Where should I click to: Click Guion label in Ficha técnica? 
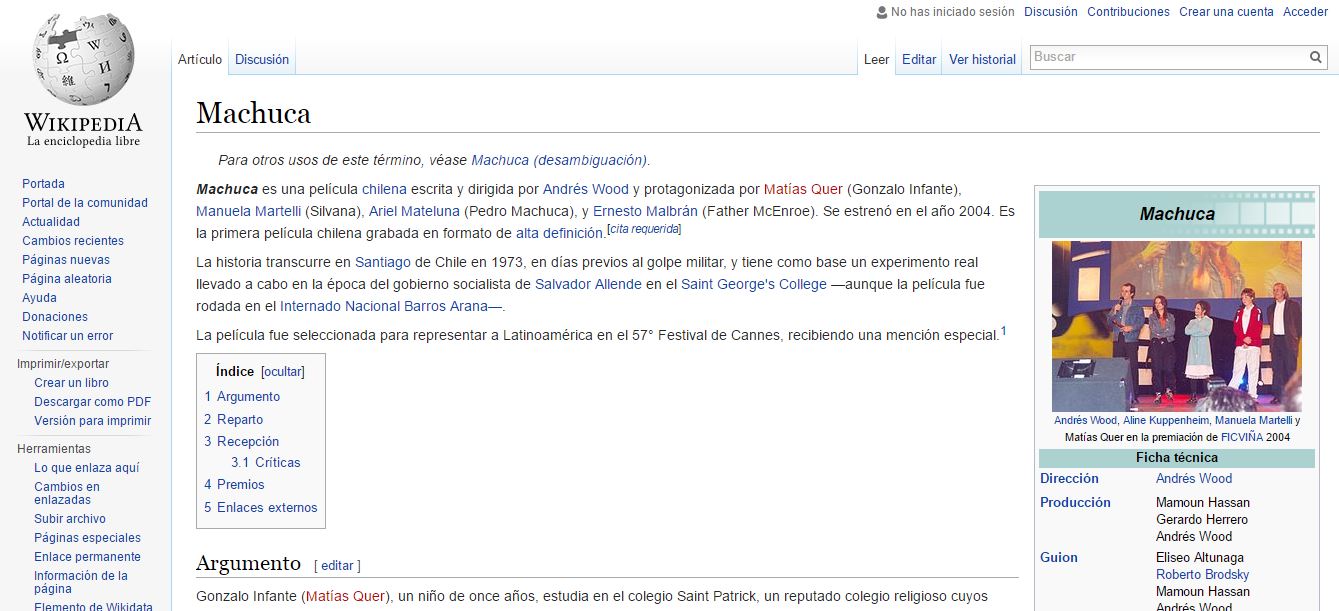pyautogui.click(x=1059, y=558)
